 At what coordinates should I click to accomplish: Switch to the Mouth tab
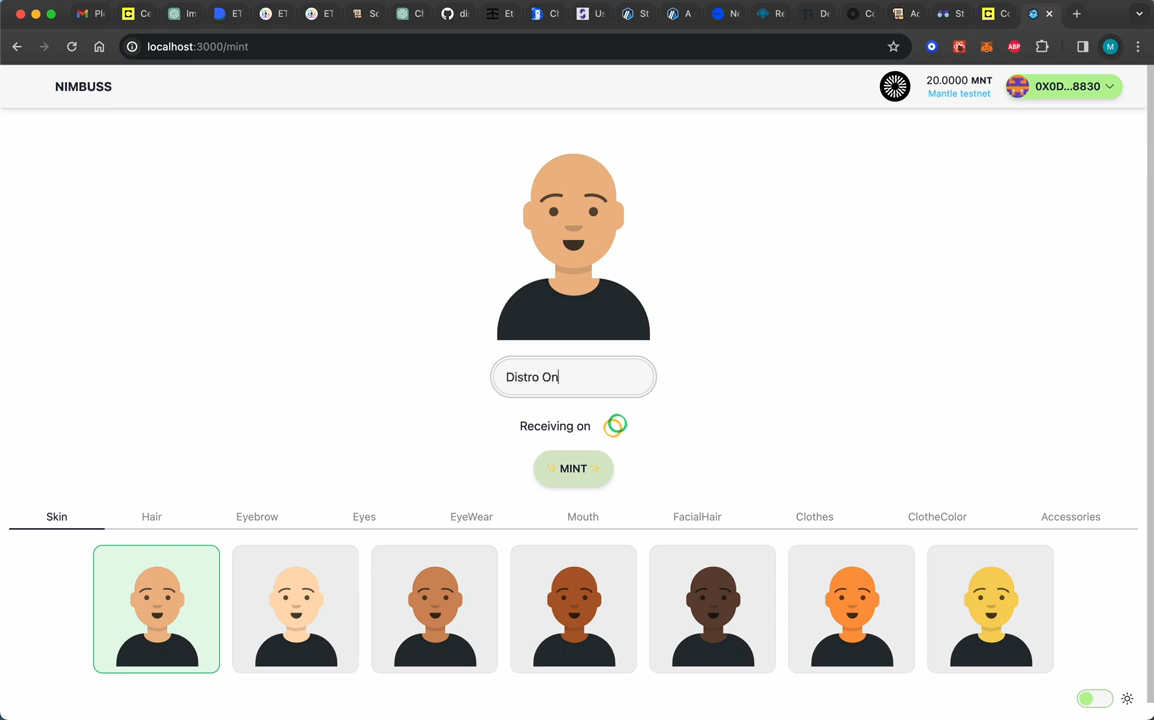click(x=583, y=517)
